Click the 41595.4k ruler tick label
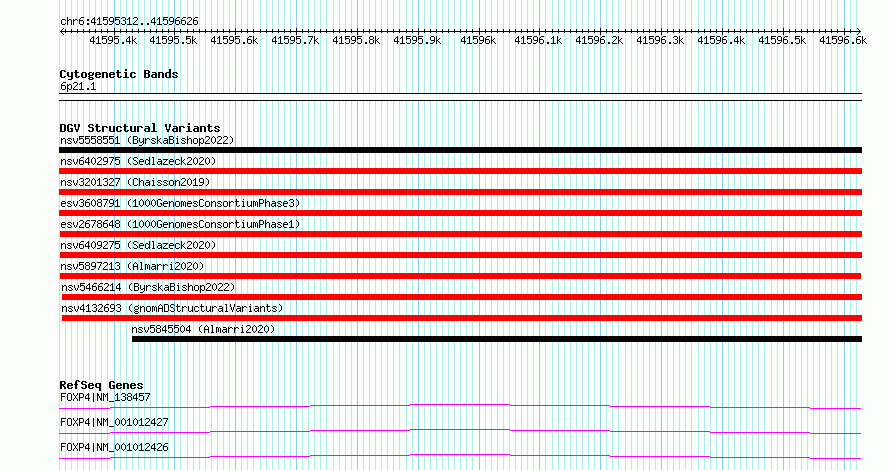Screen dimensions: 890x470 [113, 40]
